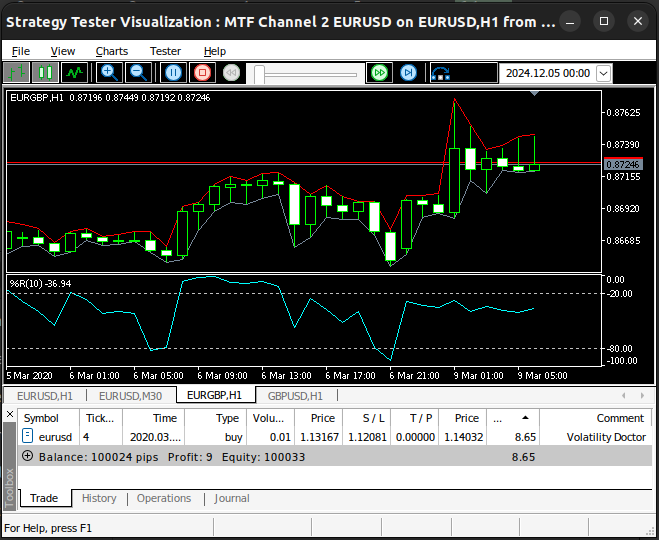The width and height of the screenshot is (659, 540).
Task: Zoom in on the chart
Action: pos(109,73)
